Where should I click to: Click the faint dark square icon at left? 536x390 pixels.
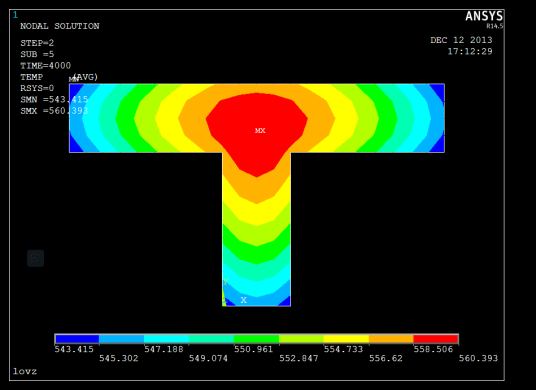pos(36,258)
